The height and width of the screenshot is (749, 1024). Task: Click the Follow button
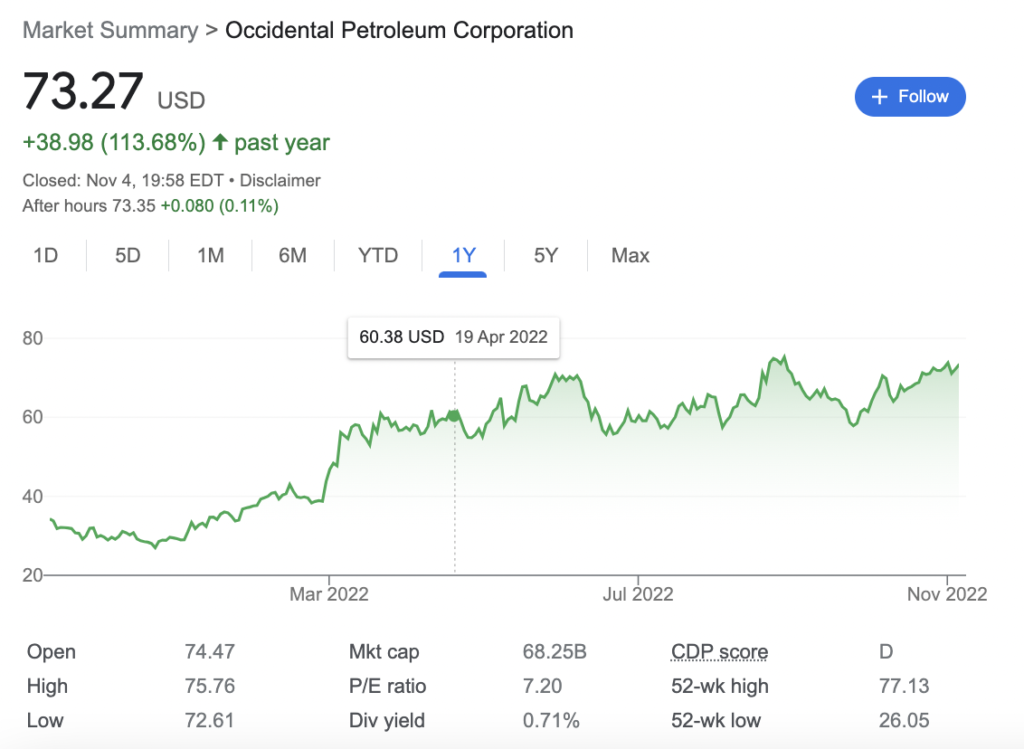tap(910, 97)
